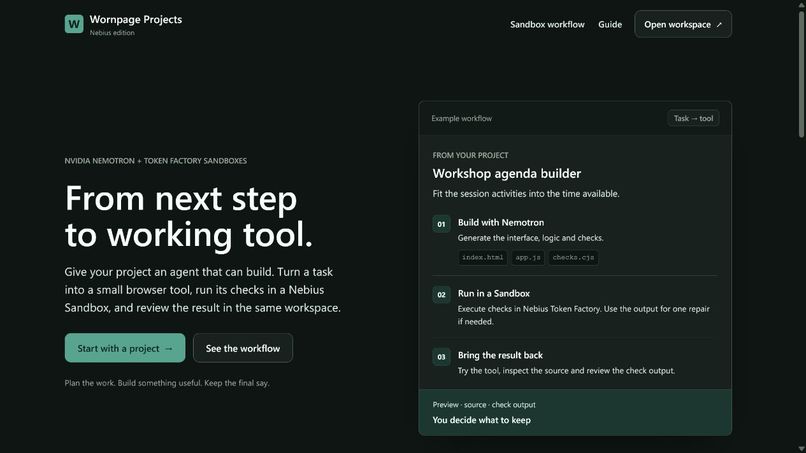This screenshot has height=453, width=806.
Task: Click the You decide what to keep text
Action: coord(481,420)
